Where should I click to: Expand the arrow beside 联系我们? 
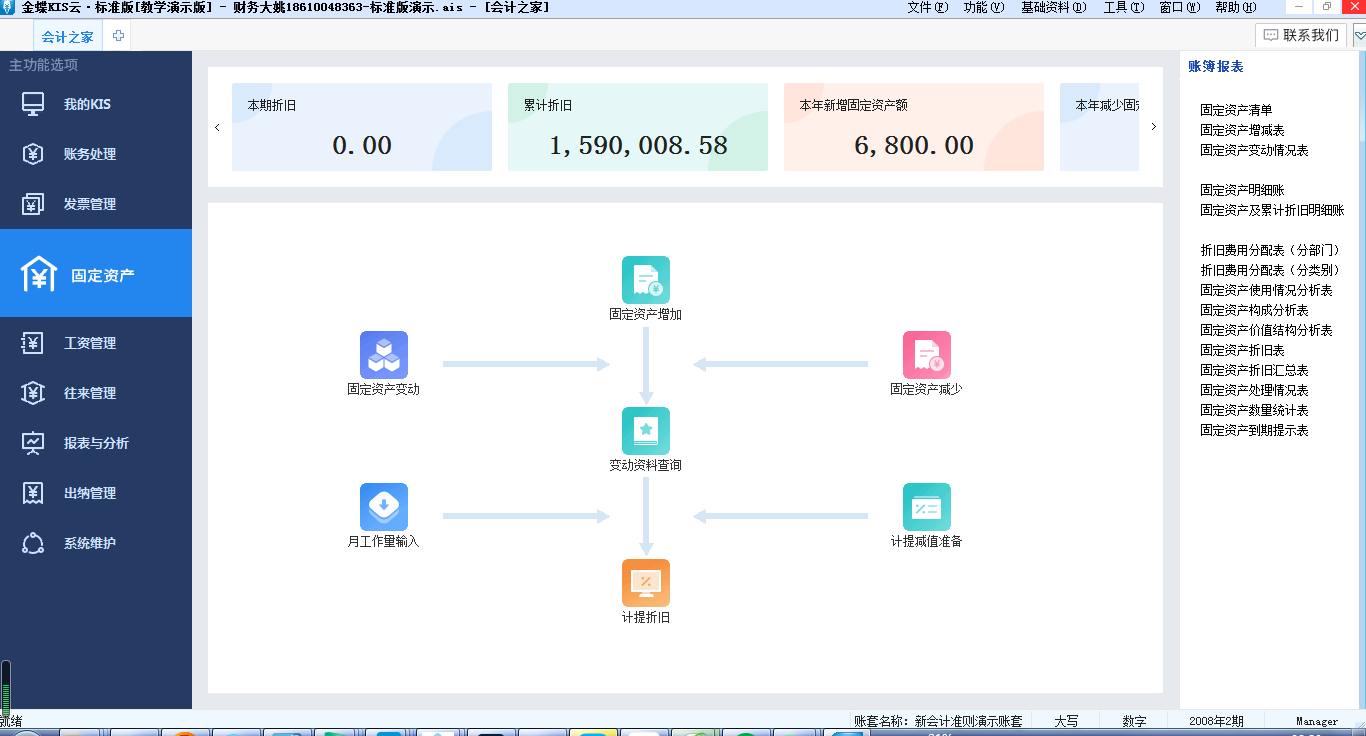pyautogui.click(x=1359, y=36)
